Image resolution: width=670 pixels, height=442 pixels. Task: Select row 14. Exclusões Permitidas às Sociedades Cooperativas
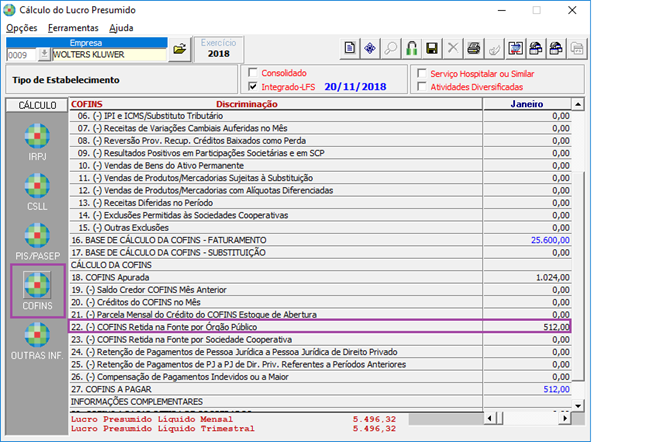pyautogui.click(x=320, y=215)
